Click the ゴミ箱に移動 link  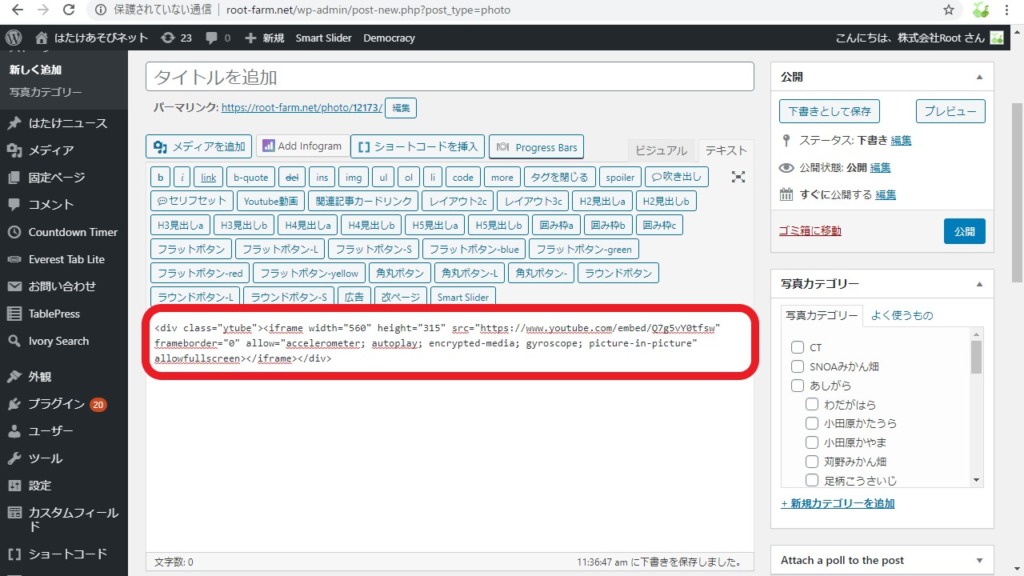point(810,231)
